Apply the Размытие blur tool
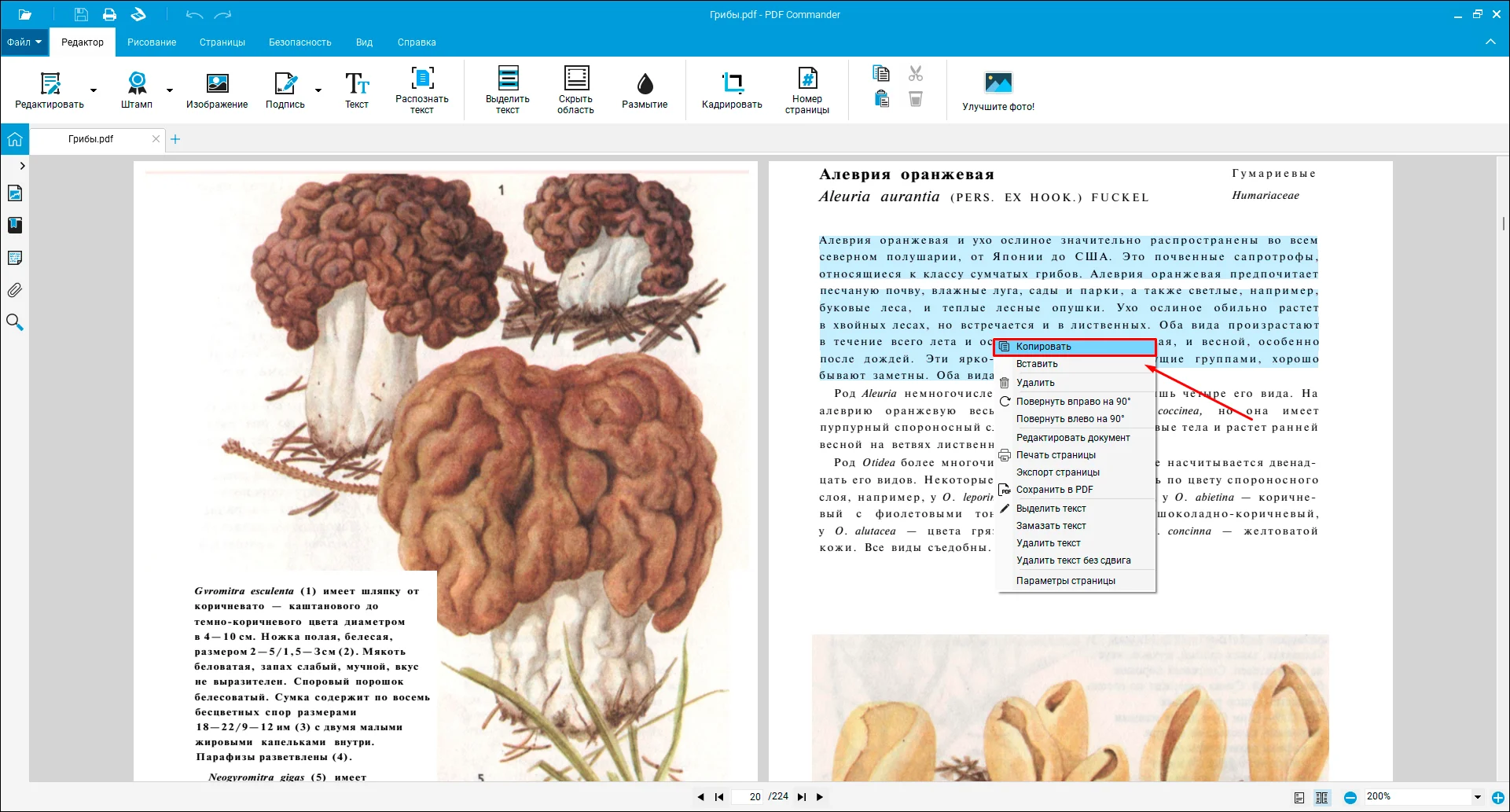 tap(645, 90)
